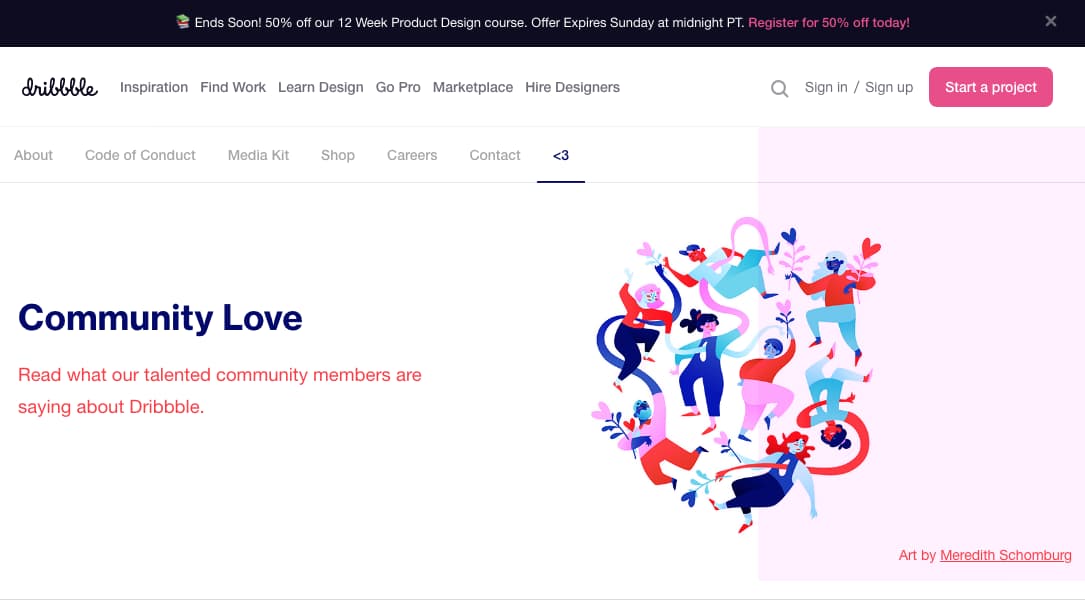Click the Sign in link
Screen dimensions: 1085x600
[x=826, y=87]
